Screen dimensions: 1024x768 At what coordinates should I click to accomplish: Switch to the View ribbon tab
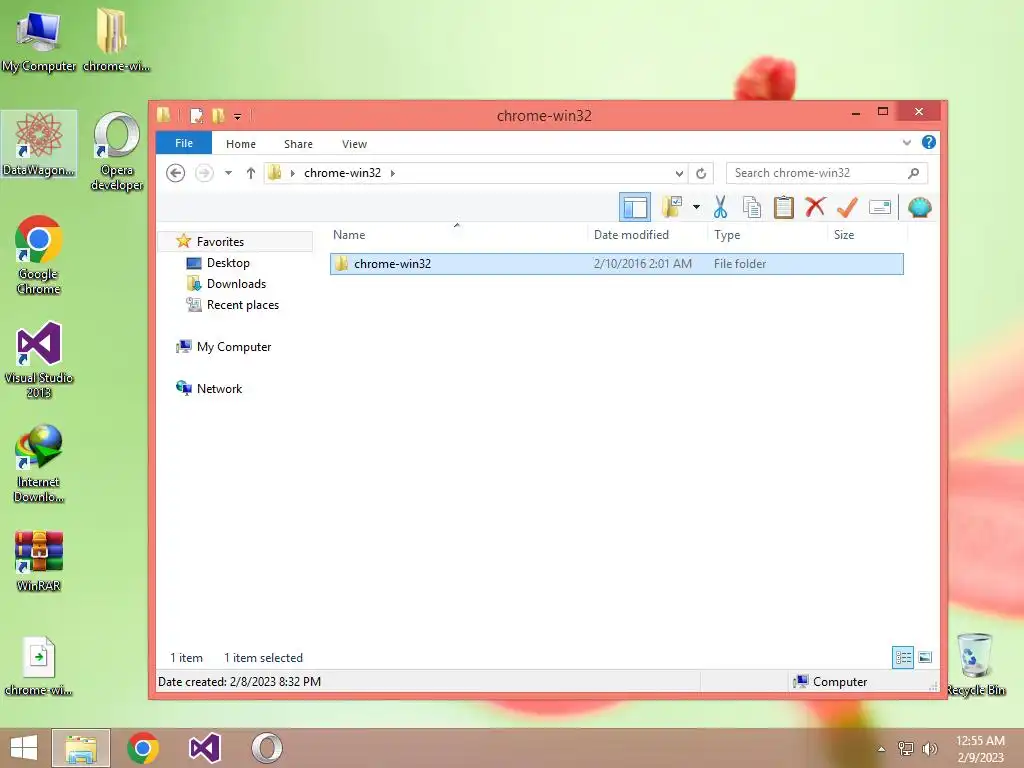(x=355, y=144)
